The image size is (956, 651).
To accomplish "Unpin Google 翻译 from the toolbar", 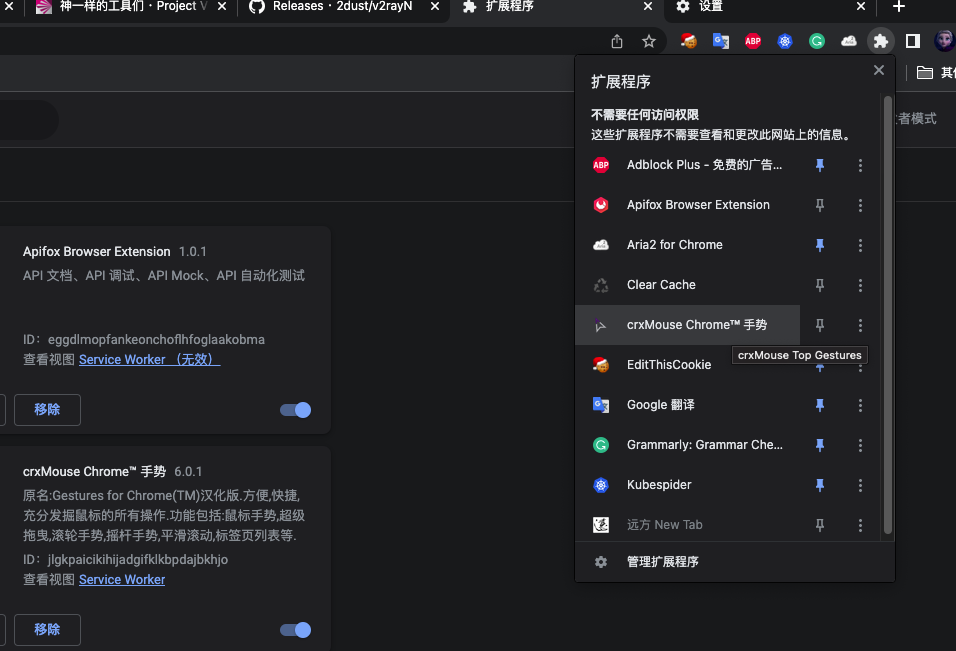I will (x=819, y=405).
